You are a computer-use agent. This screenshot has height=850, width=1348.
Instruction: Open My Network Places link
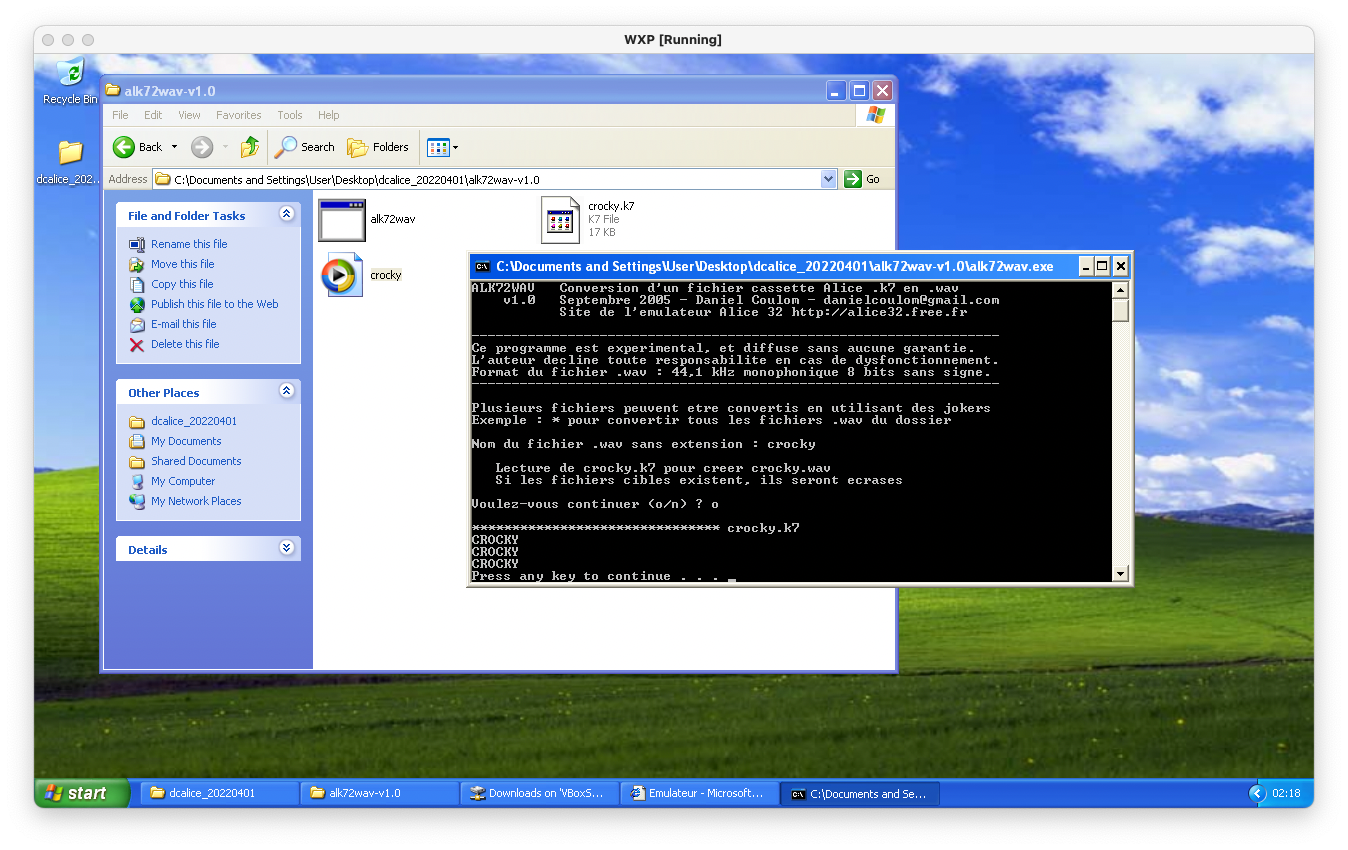196,501
